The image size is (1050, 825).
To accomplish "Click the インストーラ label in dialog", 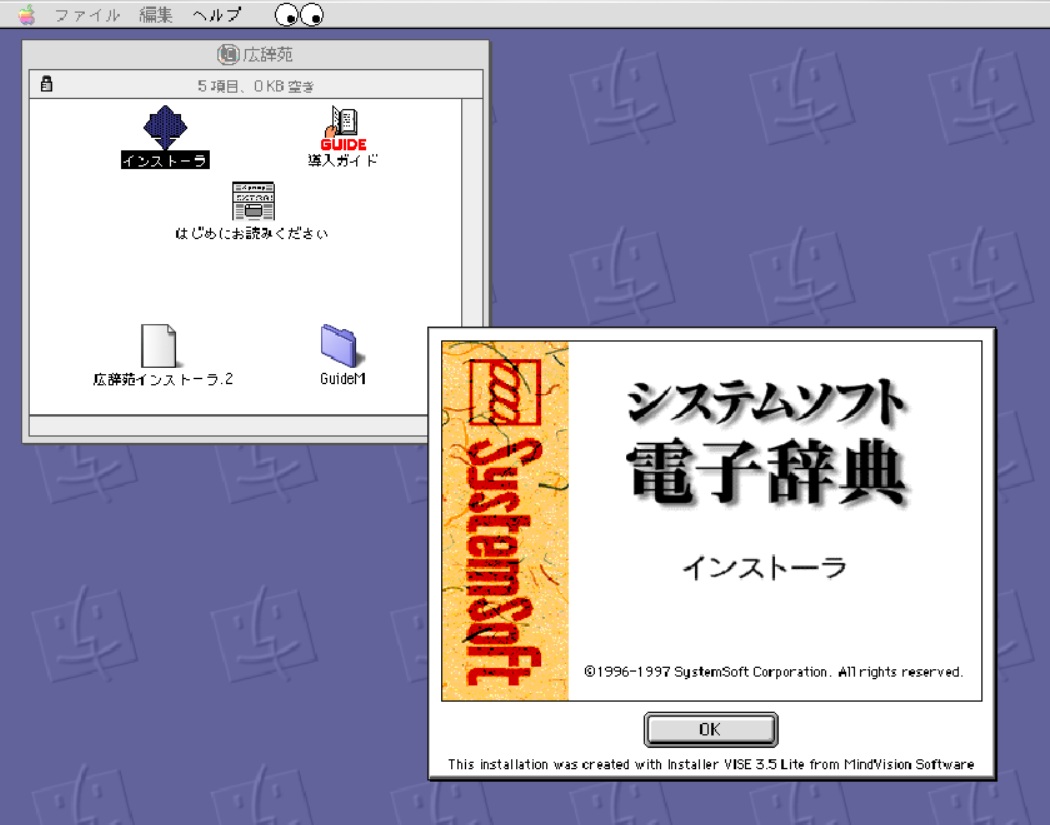I will tap(765, 568).
